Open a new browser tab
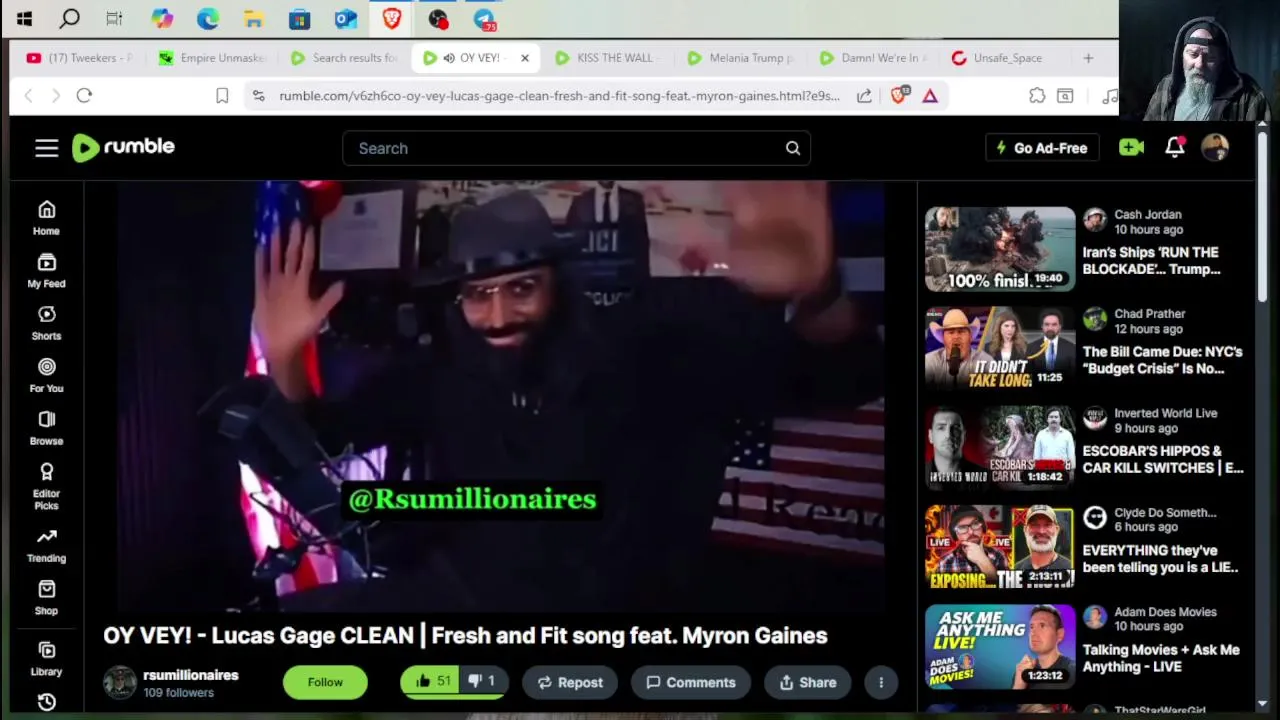Screen dimensions: 1280x720 click(x=1088, y=58)
